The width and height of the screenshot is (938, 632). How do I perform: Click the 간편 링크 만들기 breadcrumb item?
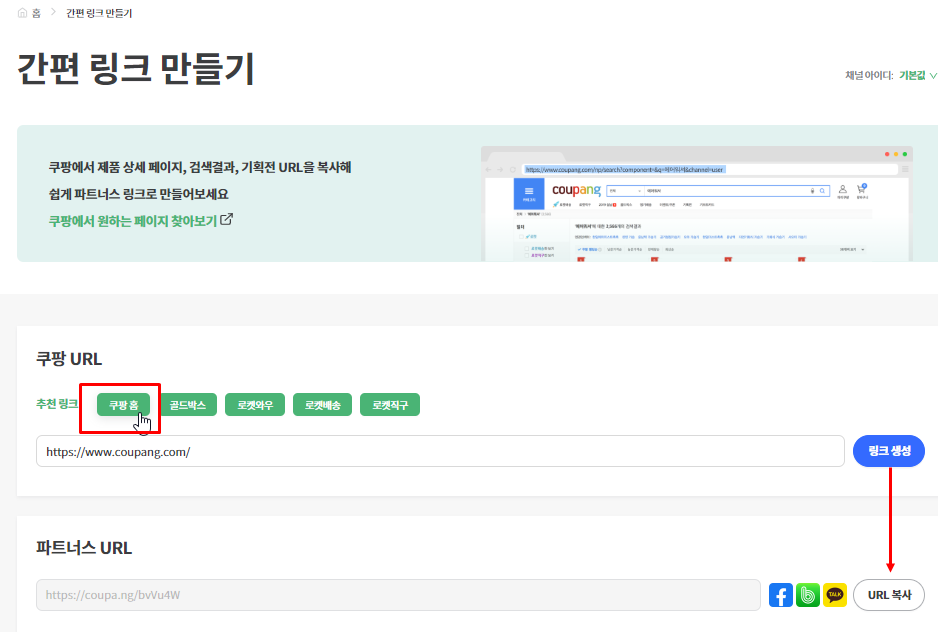[x=99, y=13]
